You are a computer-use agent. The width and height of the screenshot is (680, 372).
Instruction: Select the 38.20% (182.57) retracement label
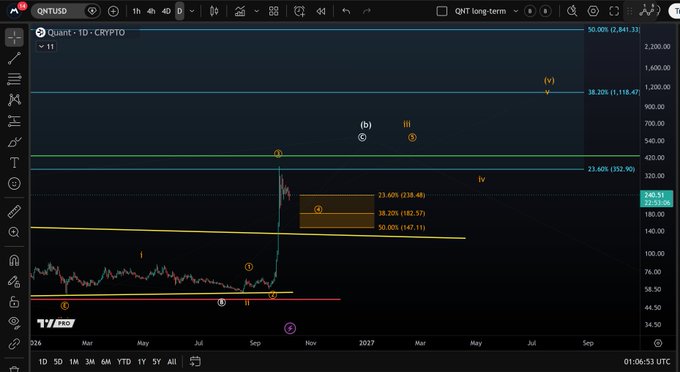click(402, 213)
